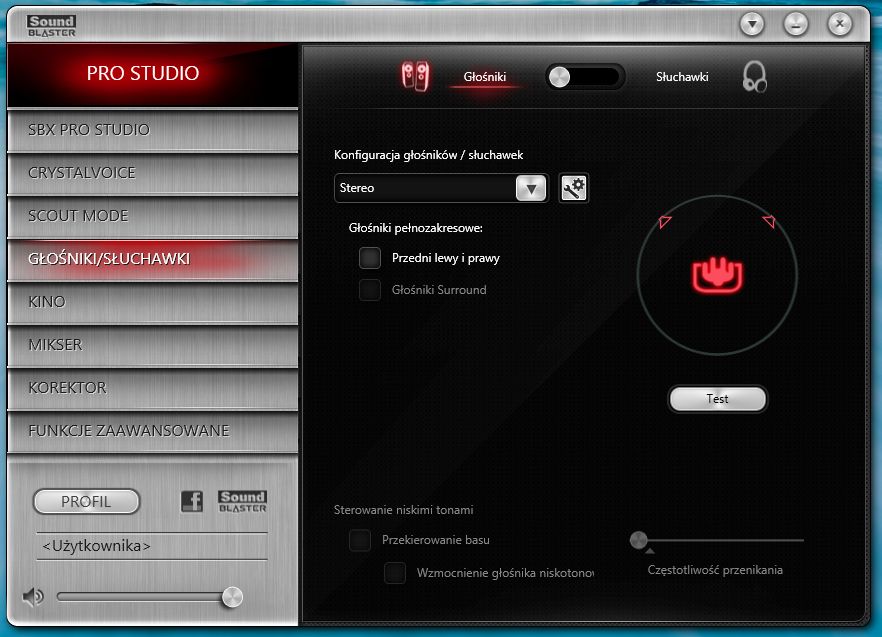Select the Głośniki label

click(x=484, y=77)
